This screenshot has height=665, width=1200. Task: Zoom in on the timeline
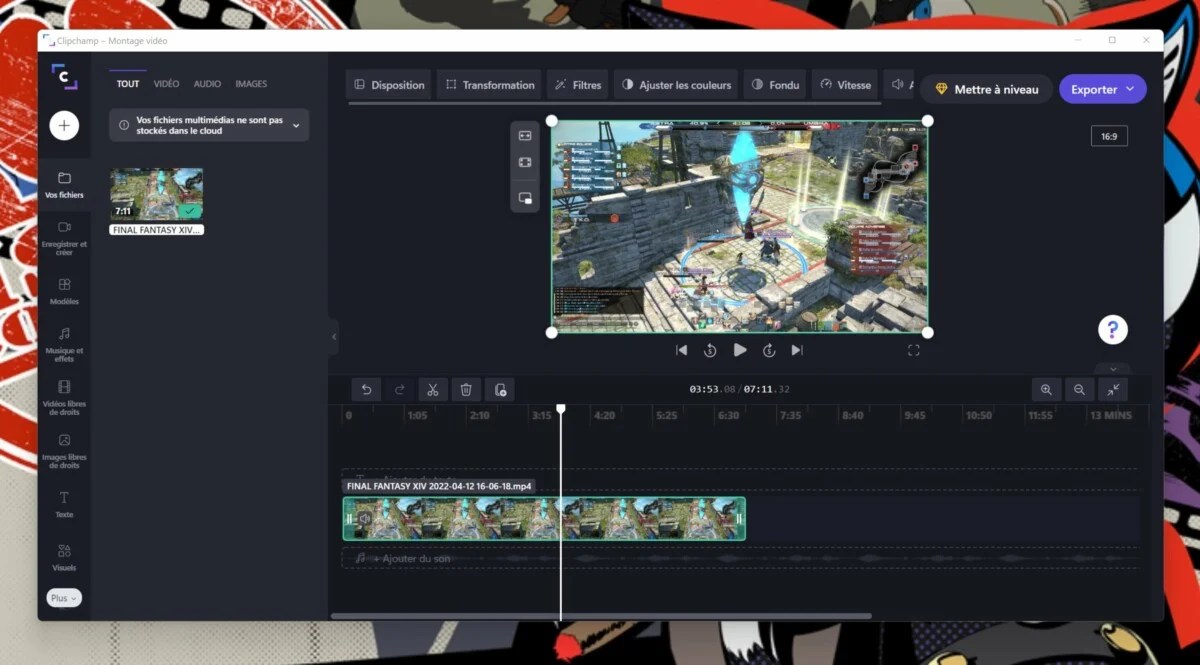[x=1046, y=390]
